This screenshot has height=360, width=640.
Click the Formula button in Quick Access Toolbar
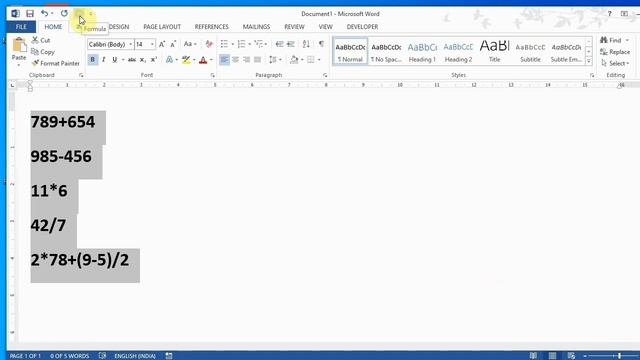click(x=79, y=13)
